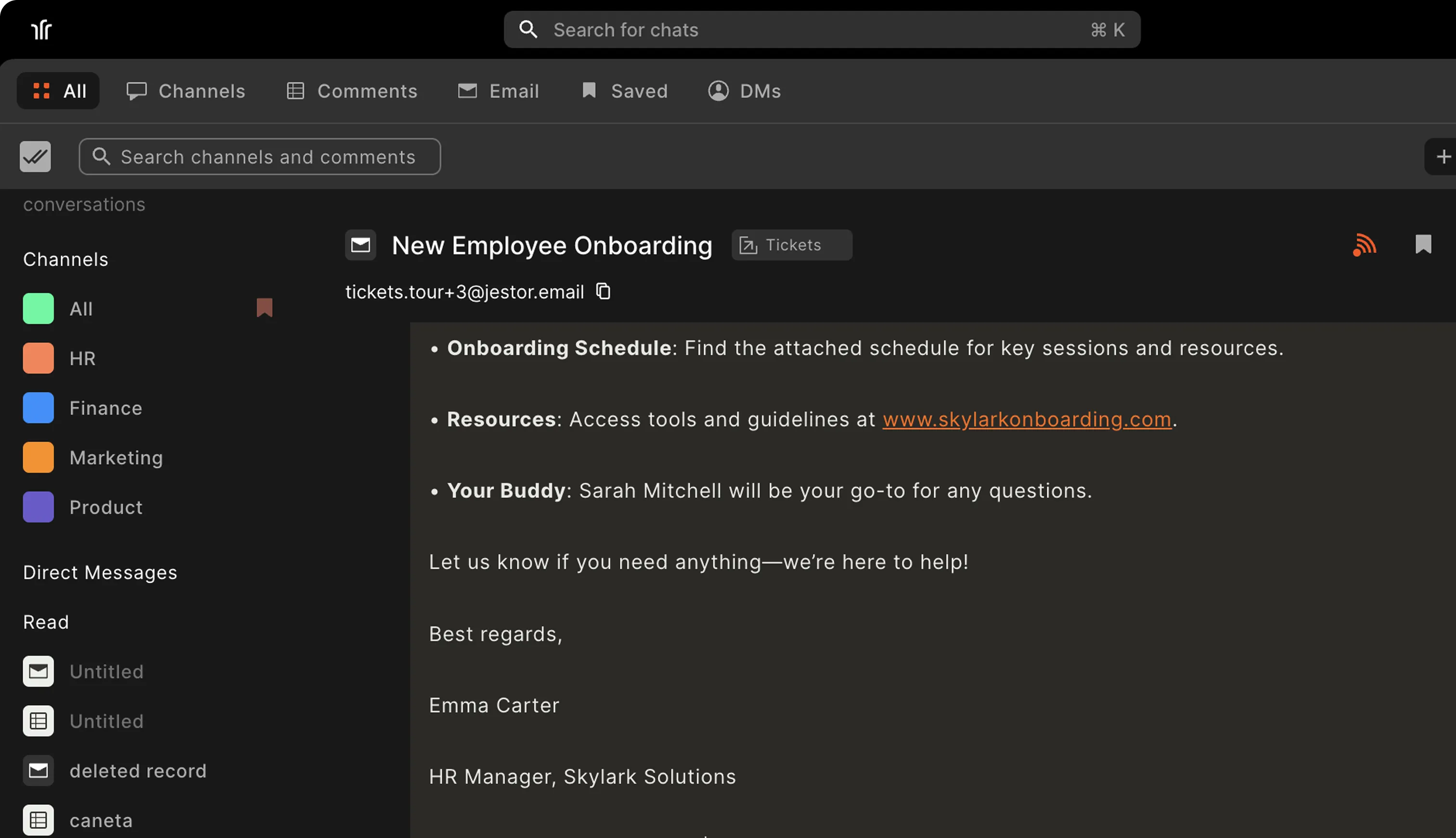The width and height of the screenshot is (1456, 838).
Task: Copy the tickets.tour+3@jestor.email address
Action: tap(603, 291)
